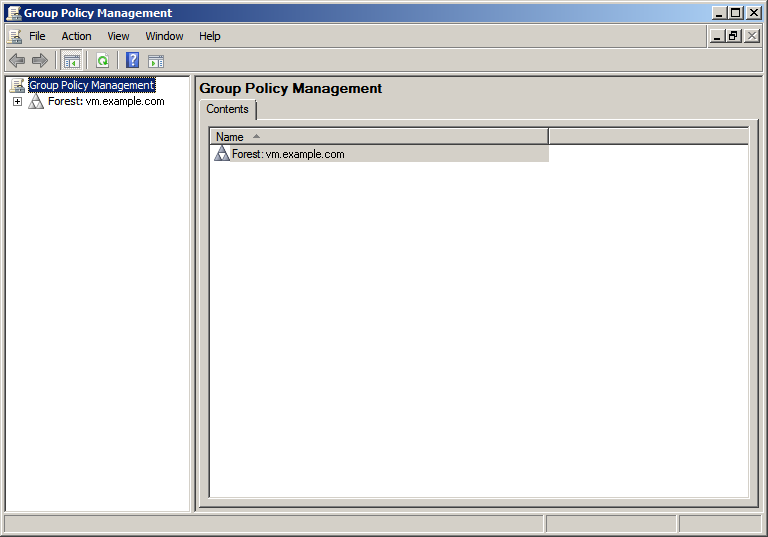
Task: Restore the inner MDI child window
Action: pos(734,36)
